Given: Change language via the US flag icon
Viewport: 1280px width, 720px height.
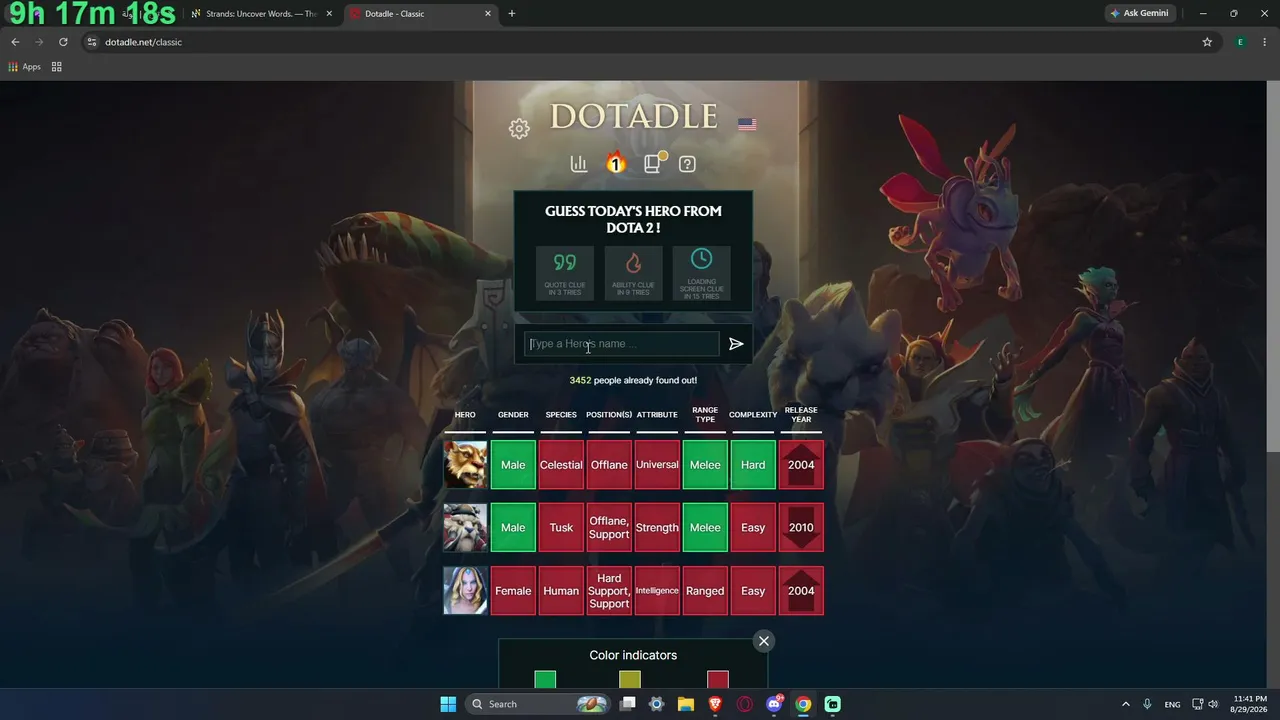Looking at the screenshot, I should 747,125.
